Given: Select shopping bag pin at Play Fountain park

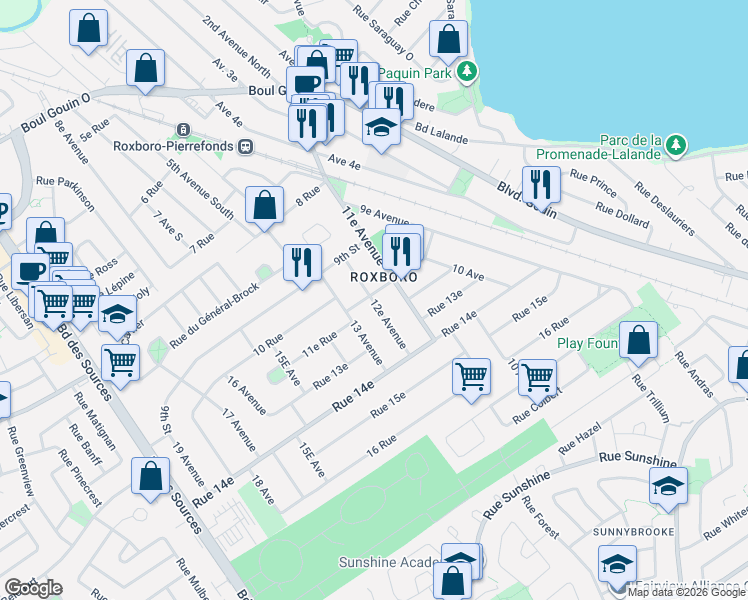Looking at the screenshot, I should coord(638,342).
